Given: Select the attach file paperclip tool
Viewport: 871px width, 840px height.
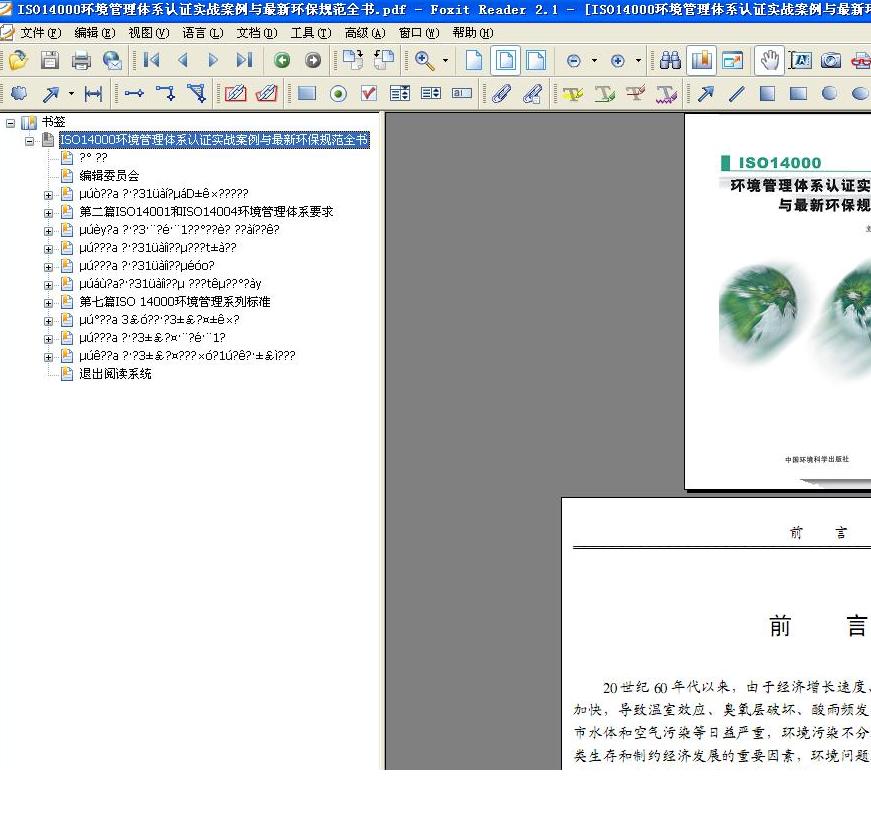Looking at the screenshot, I should tap(501, 94).
